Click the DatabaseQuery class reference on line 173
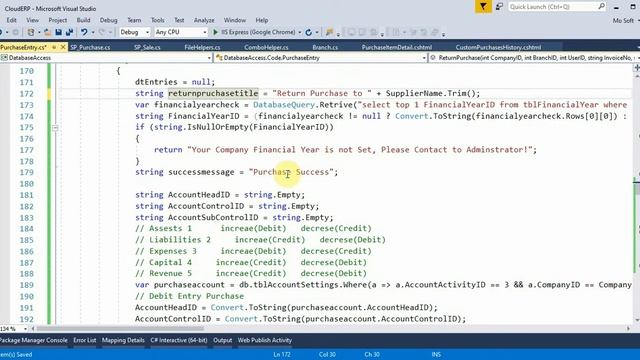This screenshot has width=640, height=360. [284, 105]
